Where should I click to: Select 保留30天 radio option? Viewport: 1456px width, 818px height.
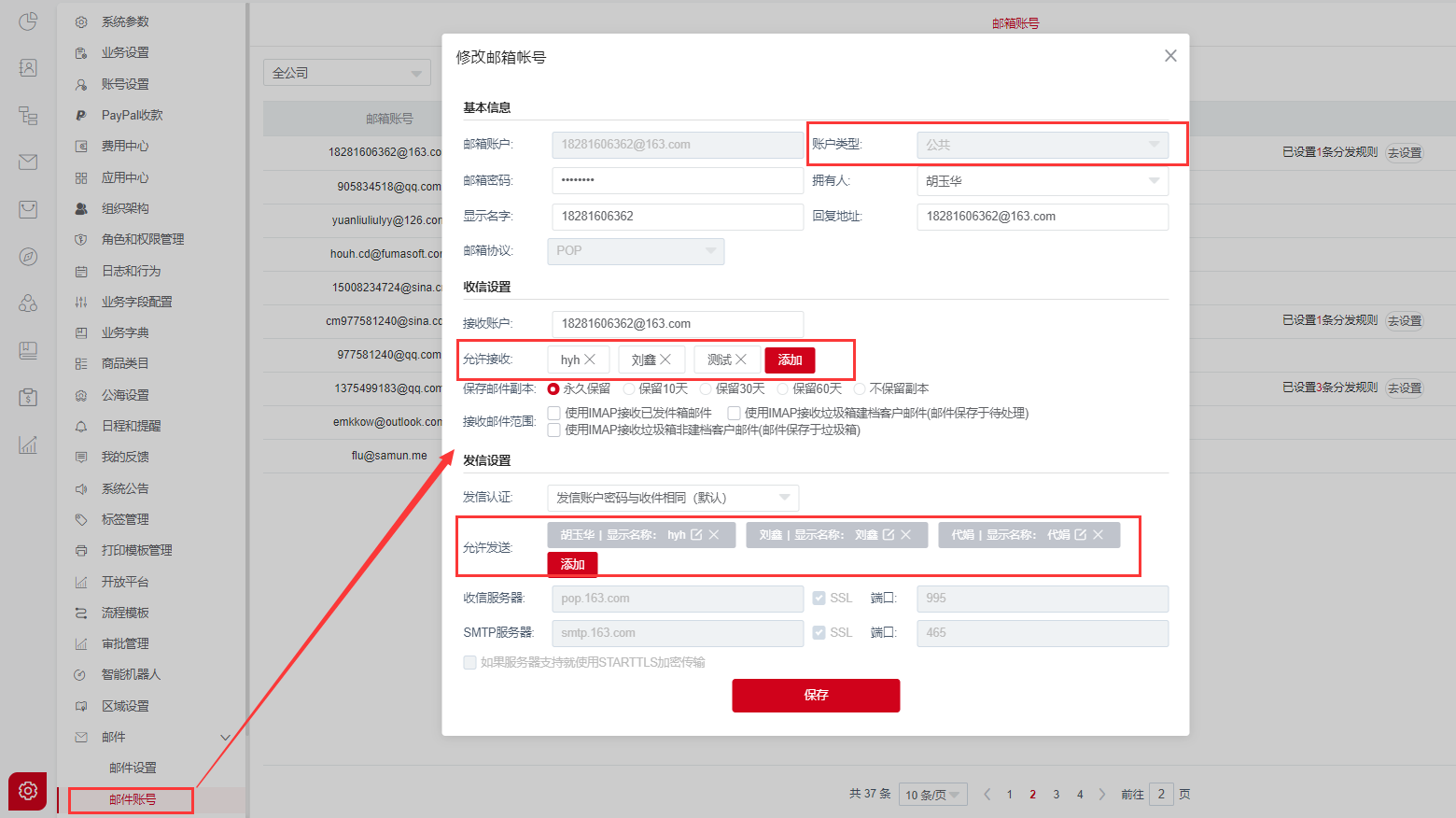coord(707,389)
